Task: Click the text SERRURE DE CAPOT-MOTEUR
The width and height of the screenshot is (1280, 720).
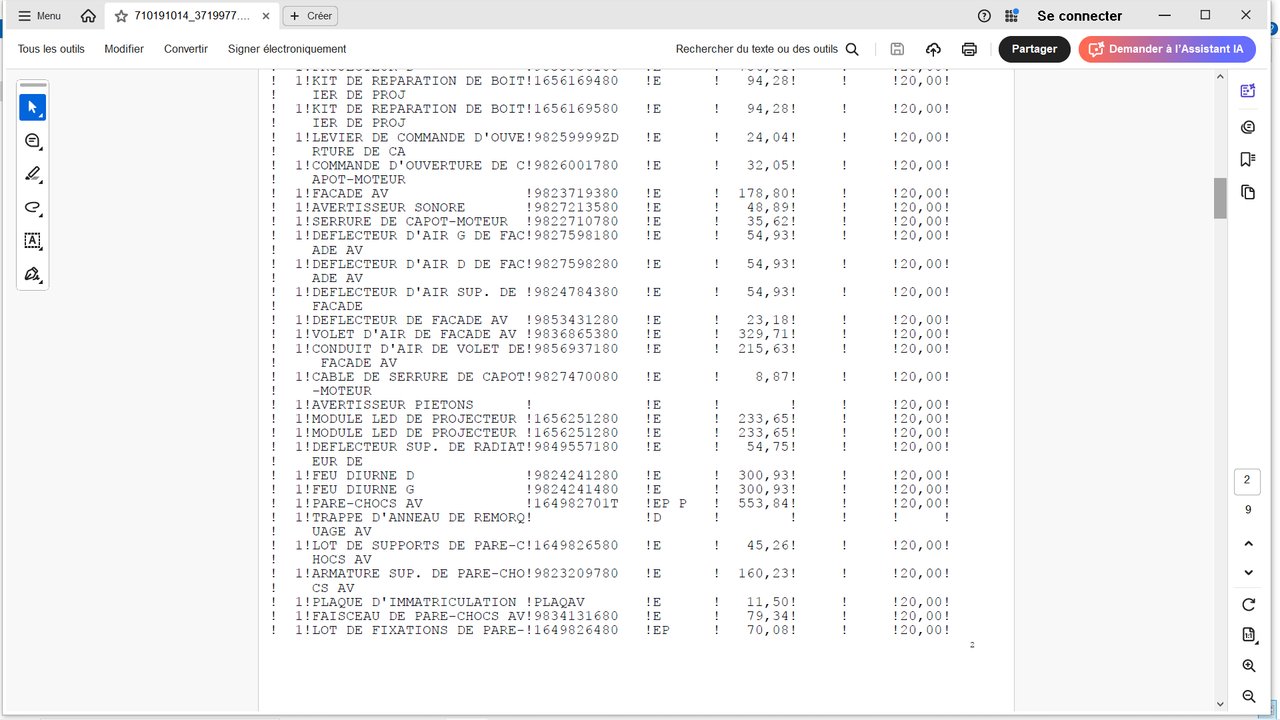Action: (409, 222)
